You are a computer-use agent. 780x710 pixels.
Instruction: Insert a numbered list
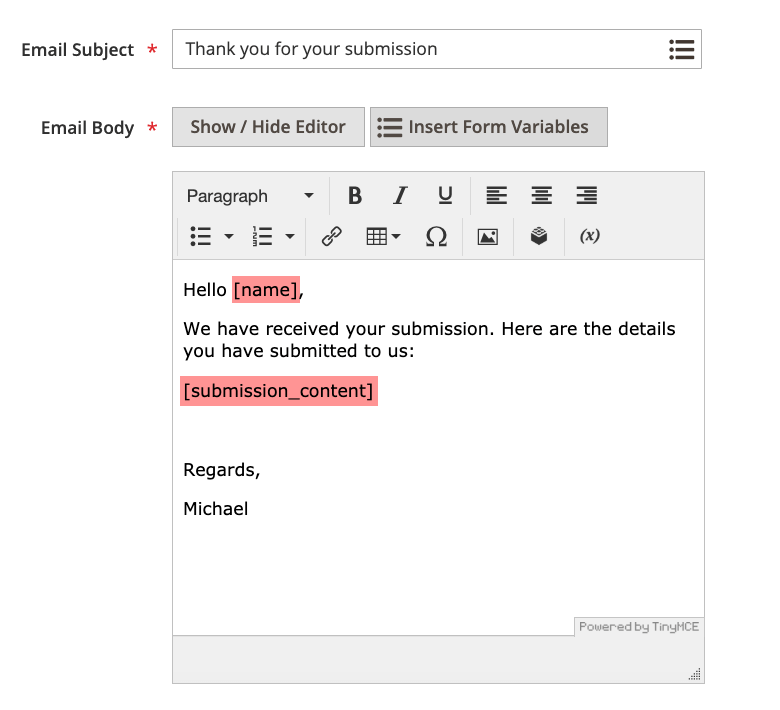(262, 237)
